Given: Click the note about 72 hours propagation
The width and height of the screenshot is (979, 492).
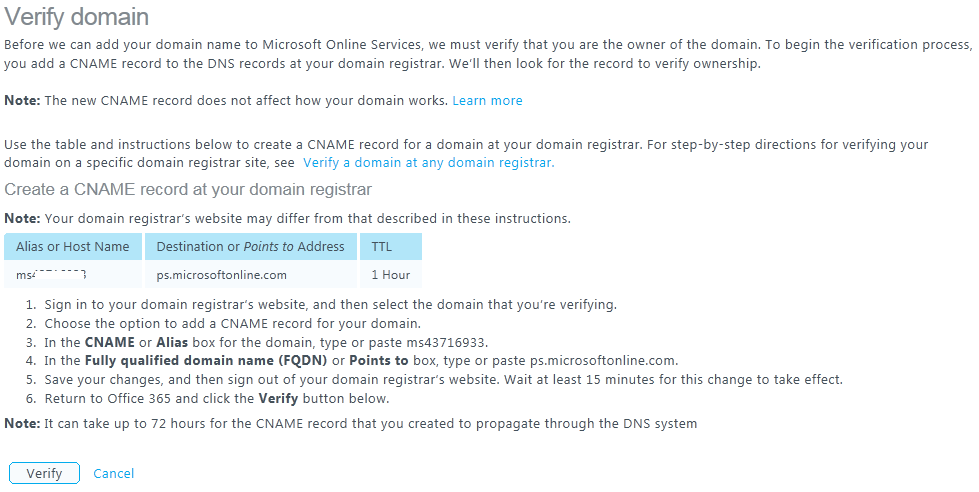Looking at the screenshot, I should pyautogui.click(x=350, y=424).
